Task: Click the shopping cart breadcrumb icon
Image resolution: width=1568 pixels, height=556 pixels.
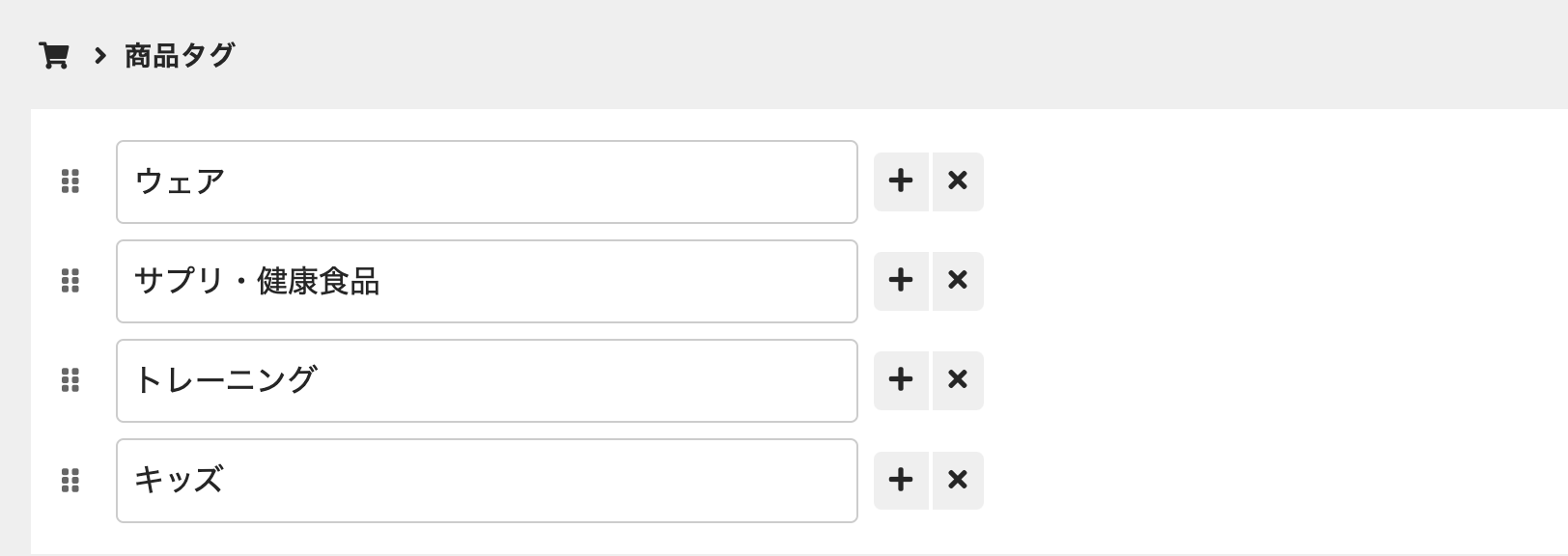Action: 53,56
